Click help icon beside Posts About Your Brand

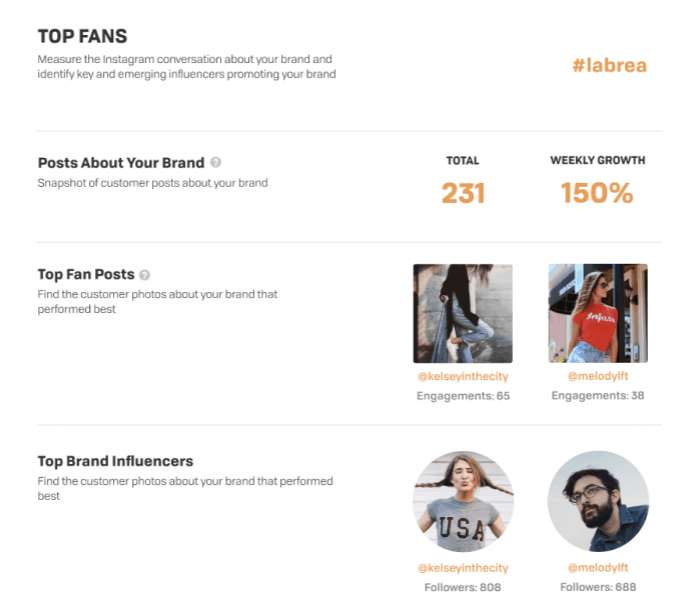point(216,163)
